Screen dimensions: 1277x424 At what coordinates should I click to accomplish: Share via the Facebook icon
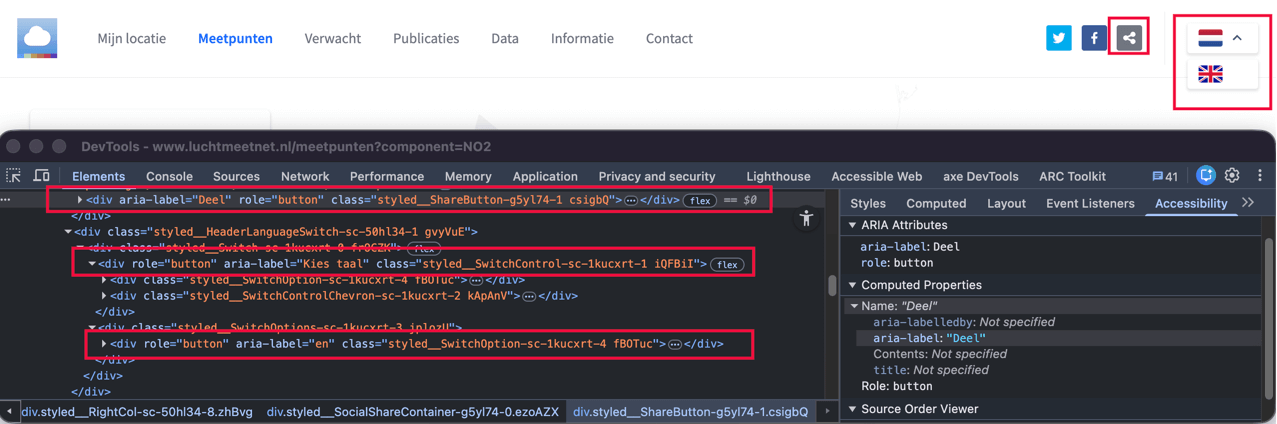point(1094,38)
